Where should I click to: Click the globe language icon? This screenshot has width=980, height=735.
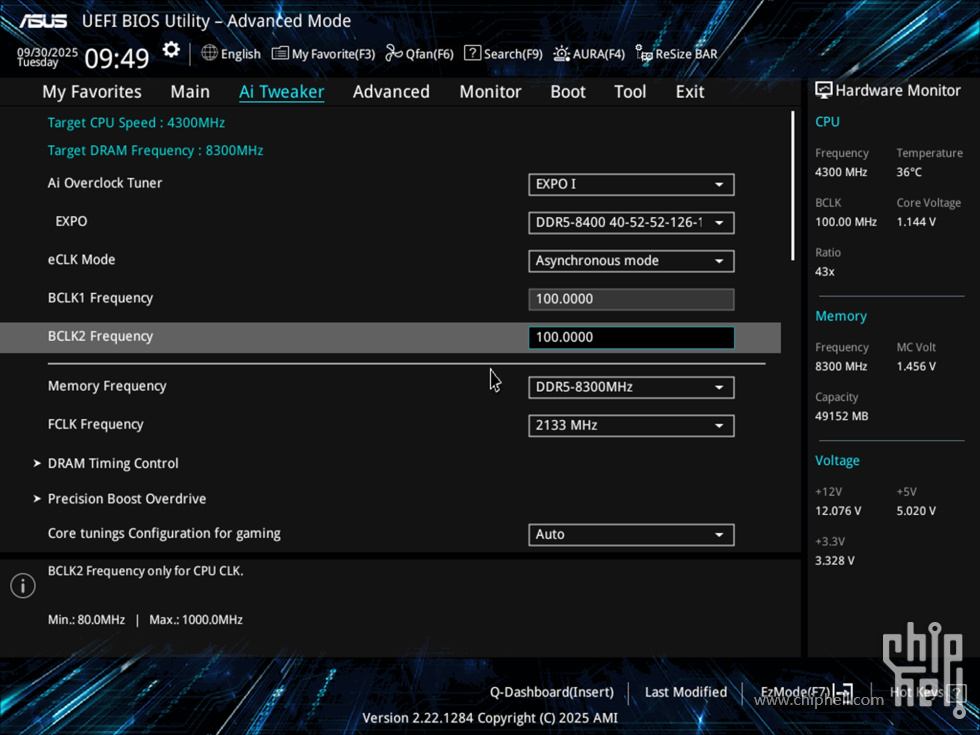[x=209, y=53]
